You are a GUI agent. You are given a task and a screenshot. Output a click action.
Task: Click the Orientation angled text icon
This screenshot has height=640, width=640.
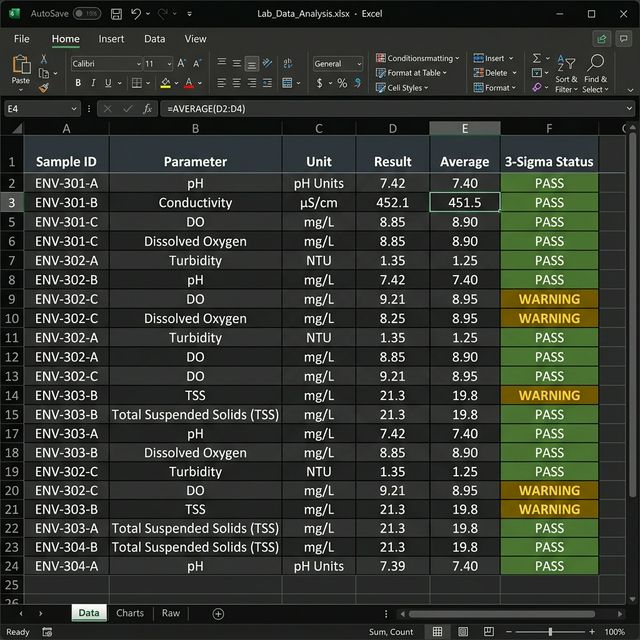[267, 63]
